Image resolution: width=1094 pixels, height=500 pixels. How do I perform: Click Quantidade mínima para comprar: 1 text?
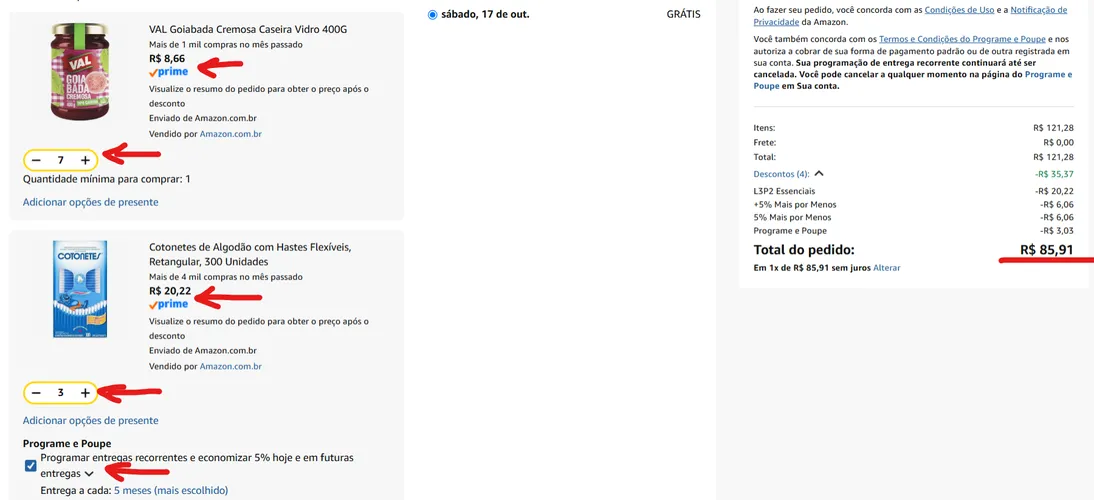click(x=107, y=179)
